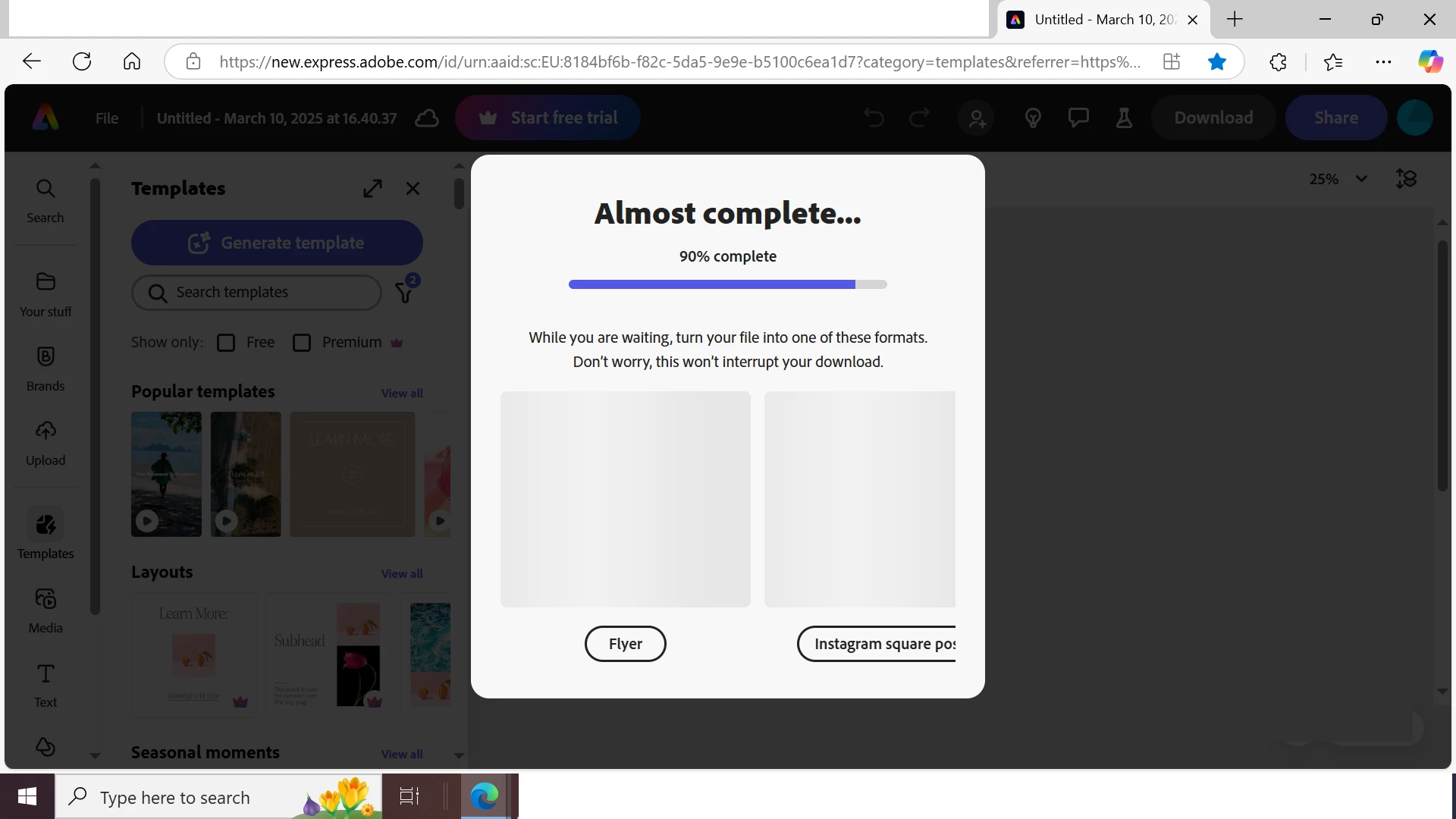Choose the Flyer format button

(625, 644)
